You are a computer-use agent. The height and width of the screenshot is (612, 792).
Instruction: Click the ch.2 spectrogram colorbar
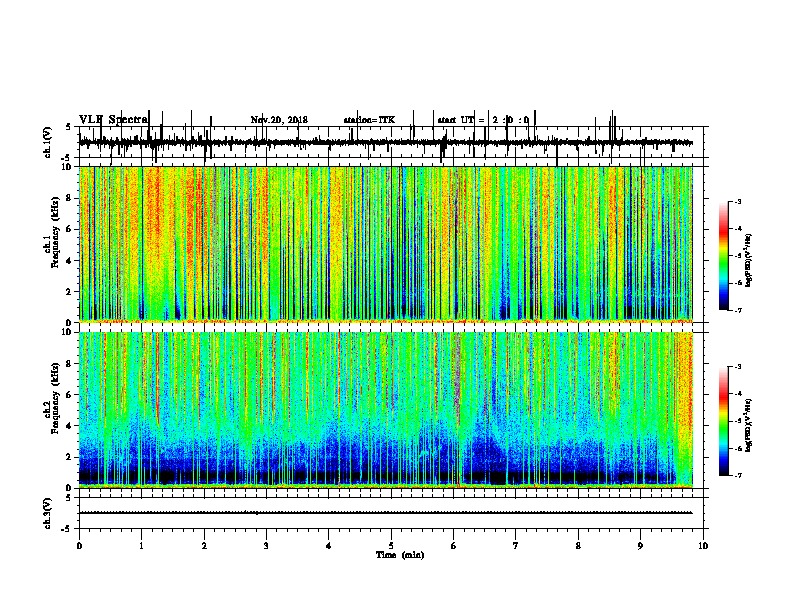click(724, 421)
